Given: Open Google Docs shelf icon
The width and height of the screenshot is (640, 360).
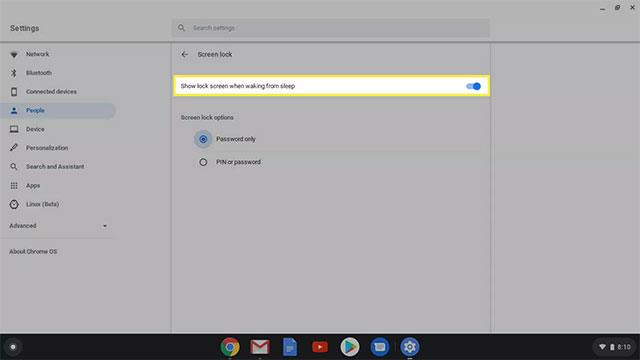Looking at the screenshot, I should pyautogui.click(x=290, y=347).
